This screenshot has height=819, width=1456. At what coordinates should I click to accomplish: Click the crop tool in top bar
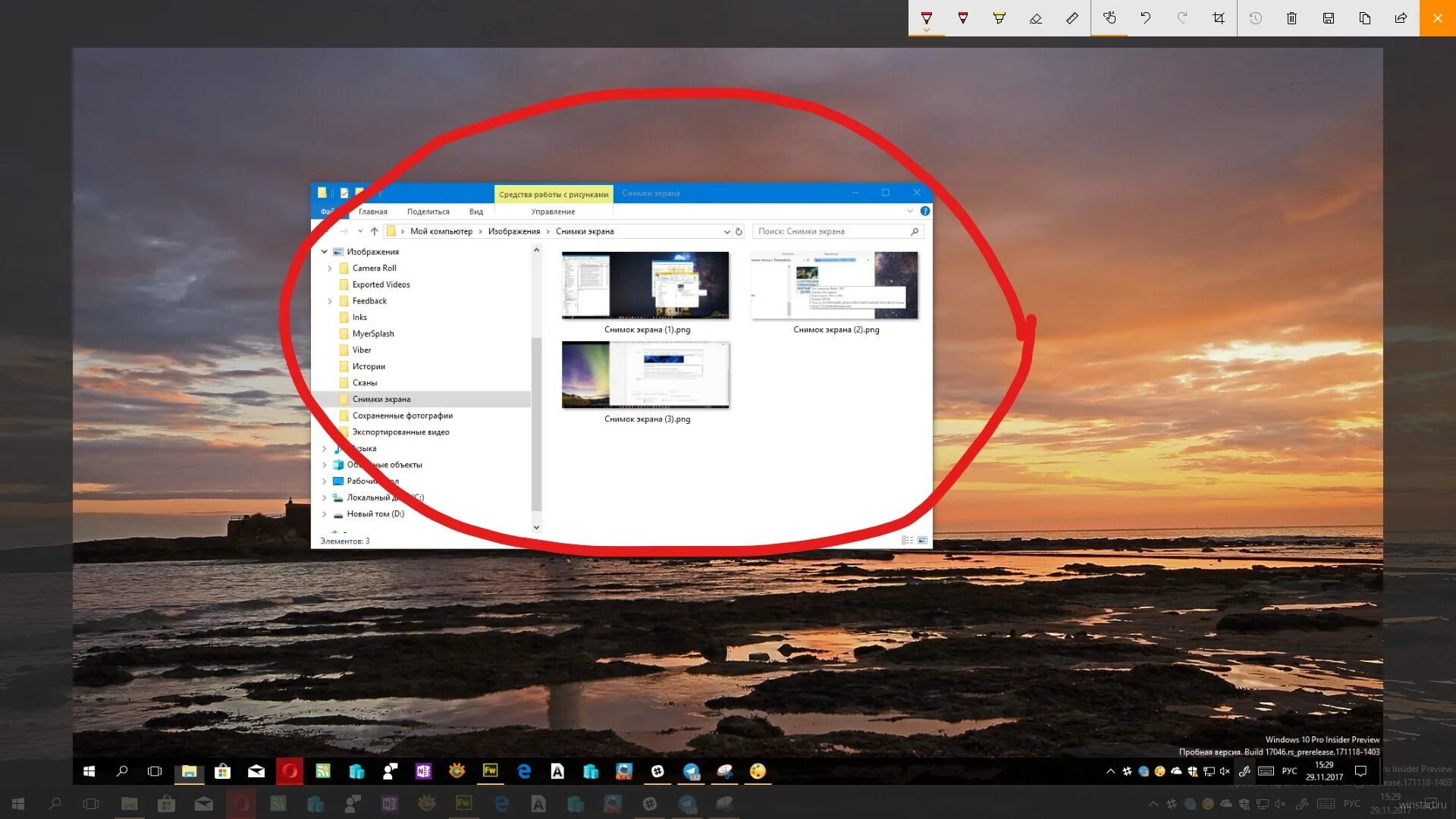[1219, 18]
